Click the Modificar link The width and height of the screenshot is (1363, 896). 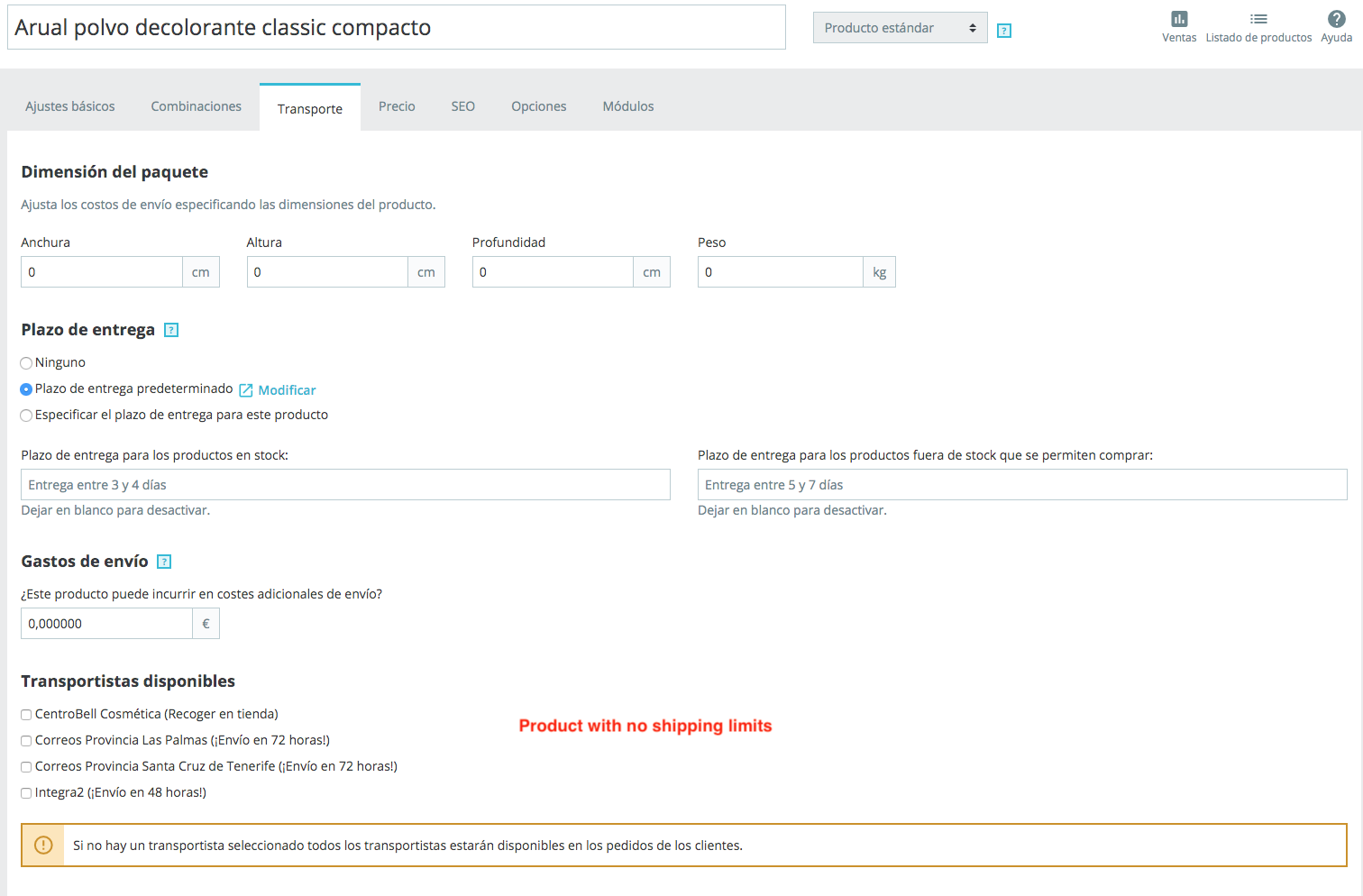coord(287,390)
